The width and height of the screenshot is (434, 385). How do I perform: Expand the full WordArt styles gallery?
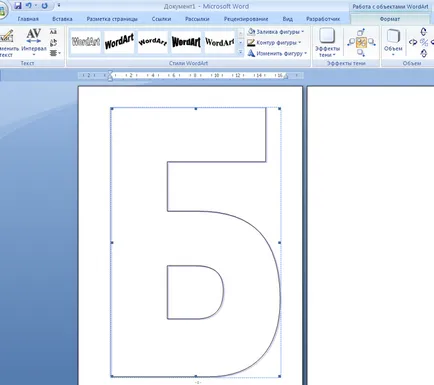[x=241, y=52]
